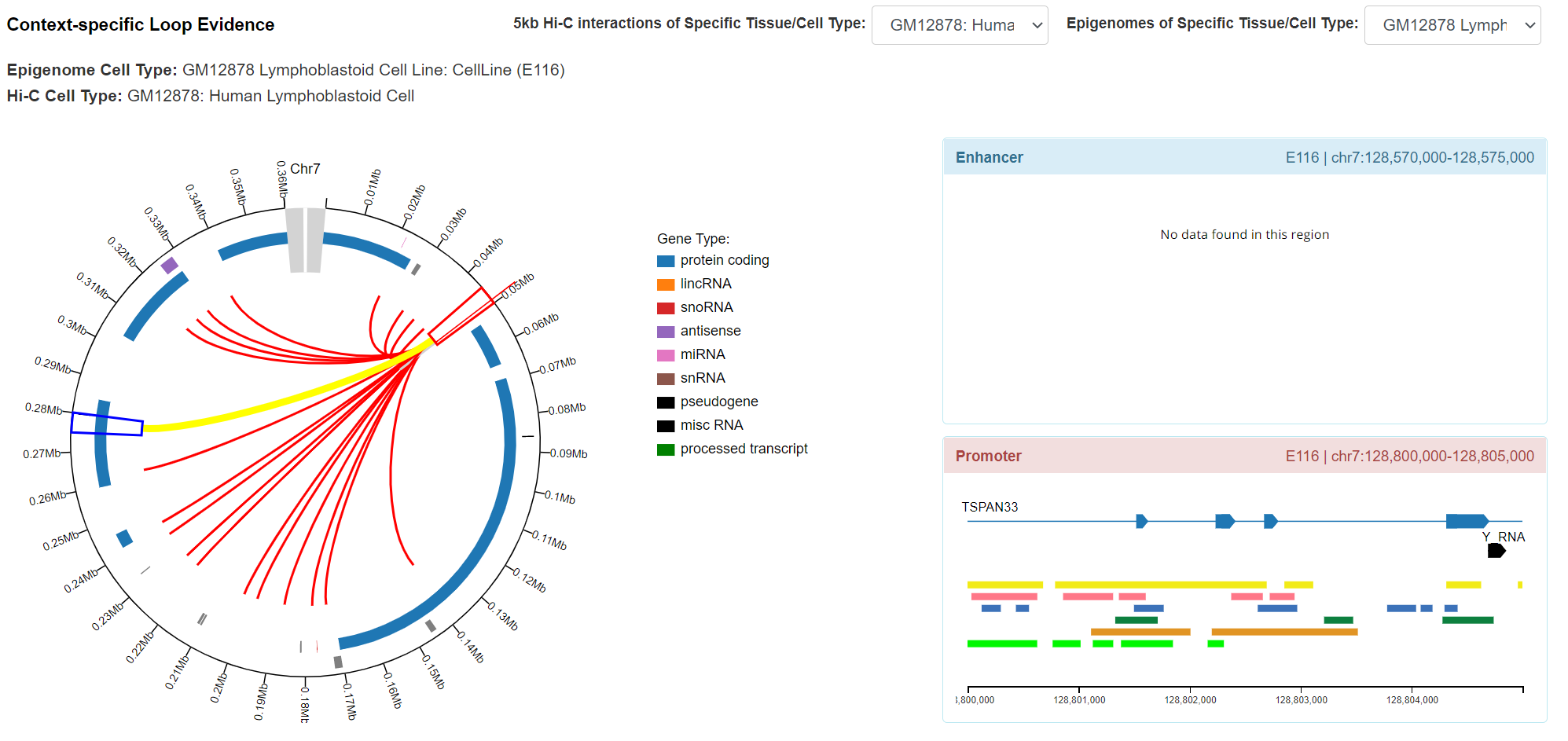Click the long orange epigenome track bar
This screenshot has height=741, width=1568.
pos(1284,632)
